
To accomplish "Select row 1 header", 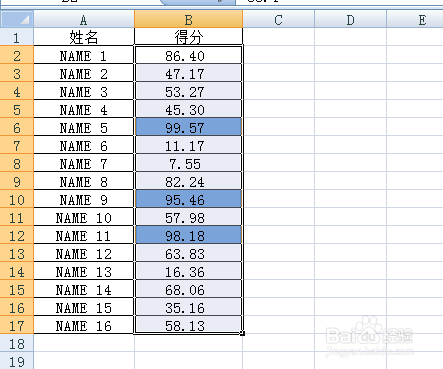I will coord(17,37).
